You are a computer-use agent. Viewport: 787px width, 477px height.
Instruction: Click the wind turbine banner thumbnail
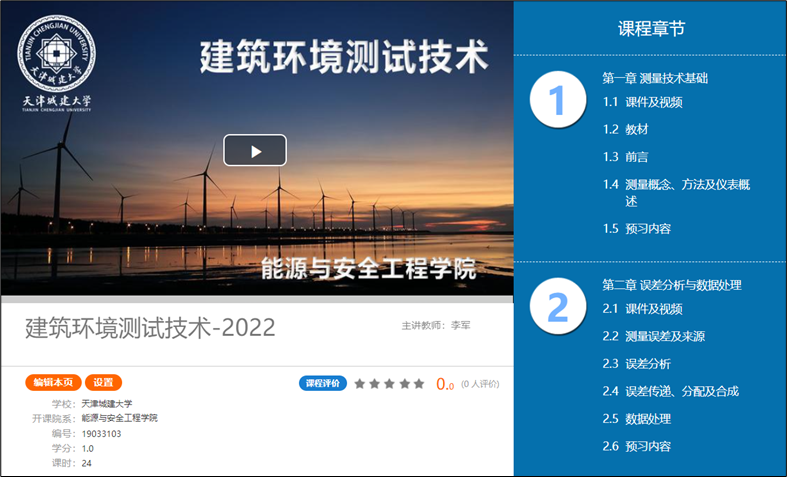[x=257, y=148]
